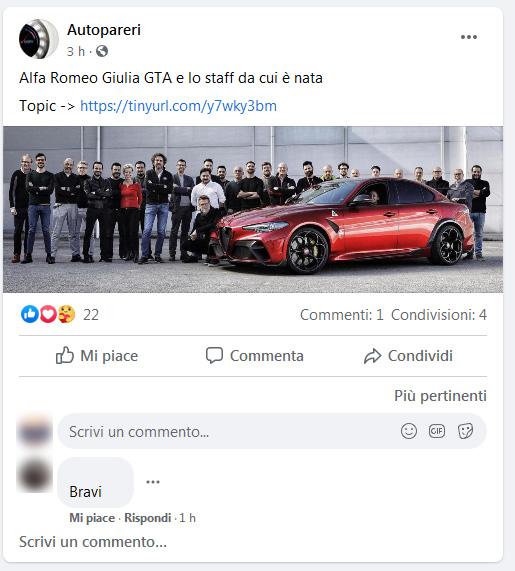Click the blue thumbs-up reaction icon
This screenshot has height=571, width=515.
click(x=30, y=314)
